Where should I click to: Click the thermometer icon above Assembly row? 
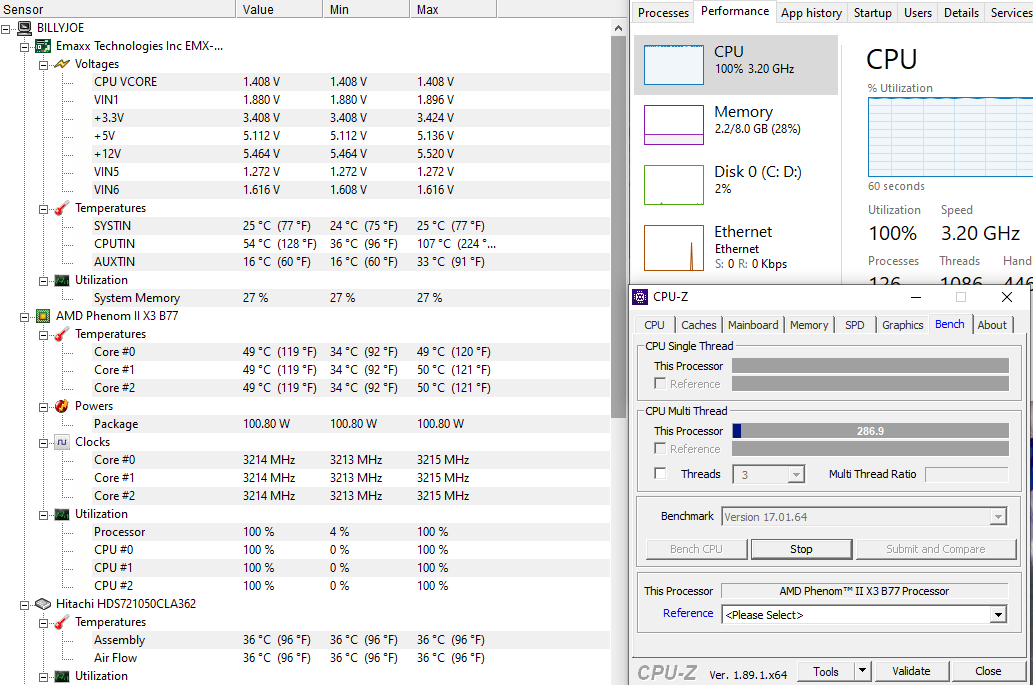[x=62, y=622]
